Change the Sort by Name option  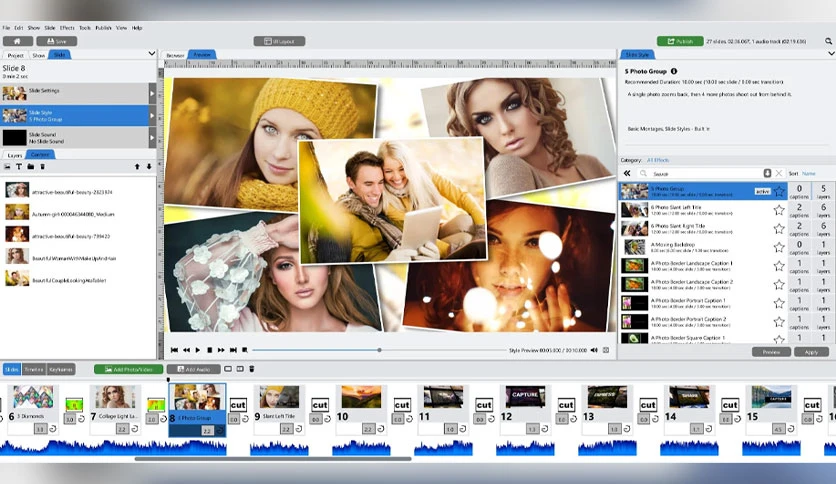pyautogui.click(x=809, y=174)
